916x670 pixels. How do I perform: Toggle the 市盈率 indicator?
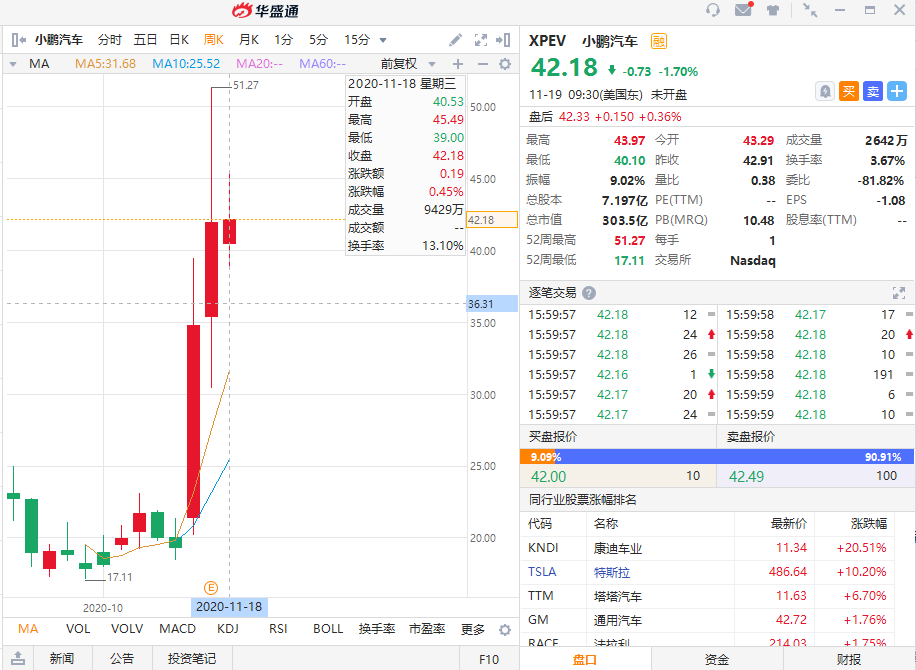pyautogui.click(x=427, y=629)
